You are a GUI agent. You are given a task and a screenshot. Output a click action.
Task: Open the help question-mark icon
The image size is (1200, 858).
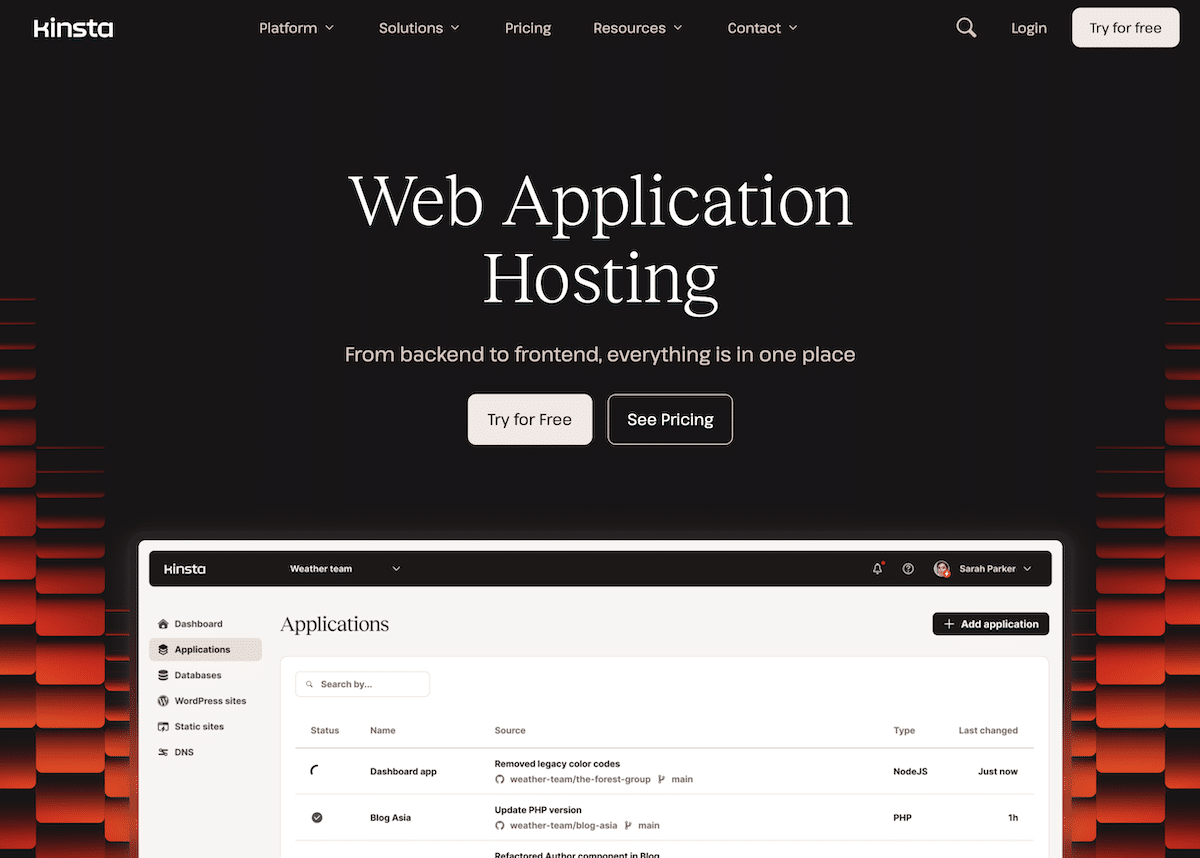[908, 568]
